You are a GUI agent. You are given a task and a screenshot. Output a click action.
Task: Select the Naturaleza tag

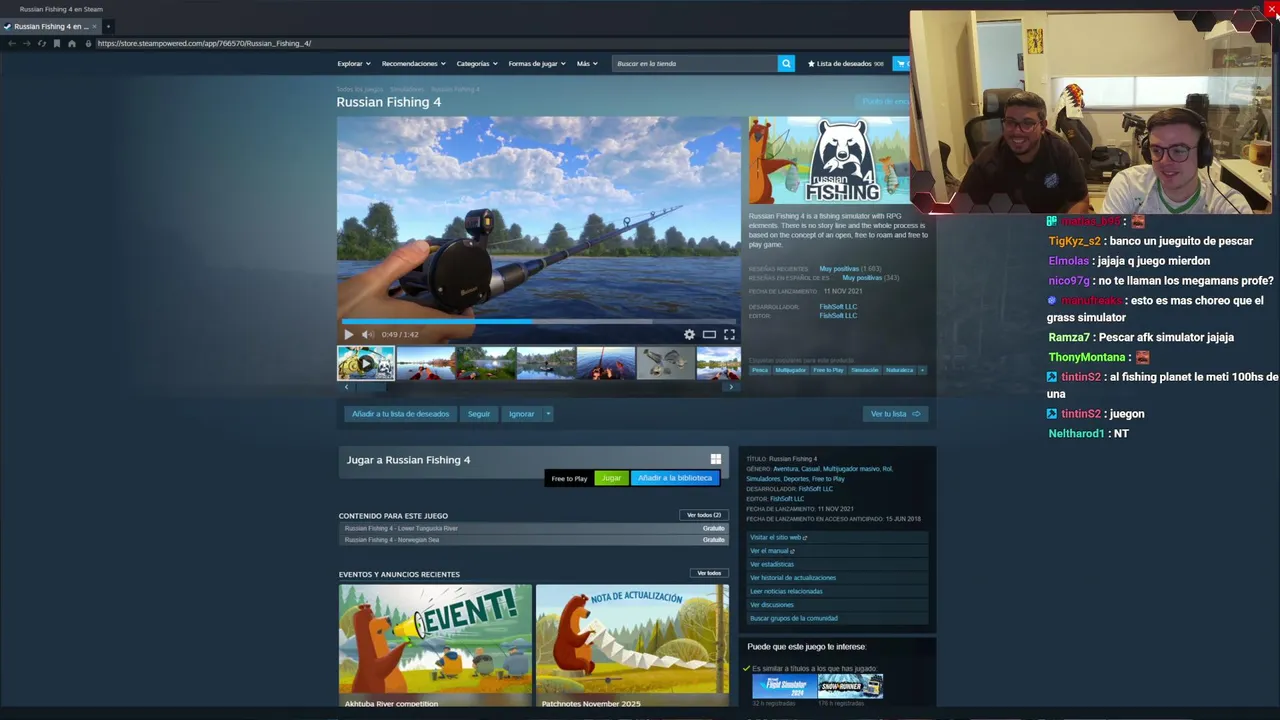point(900,370)
